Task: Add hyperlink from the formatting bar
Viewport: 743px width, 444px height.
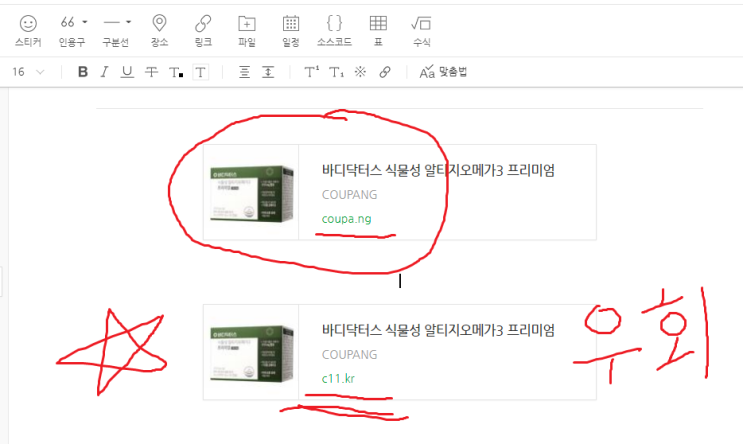Action: [x=385, y=72]
